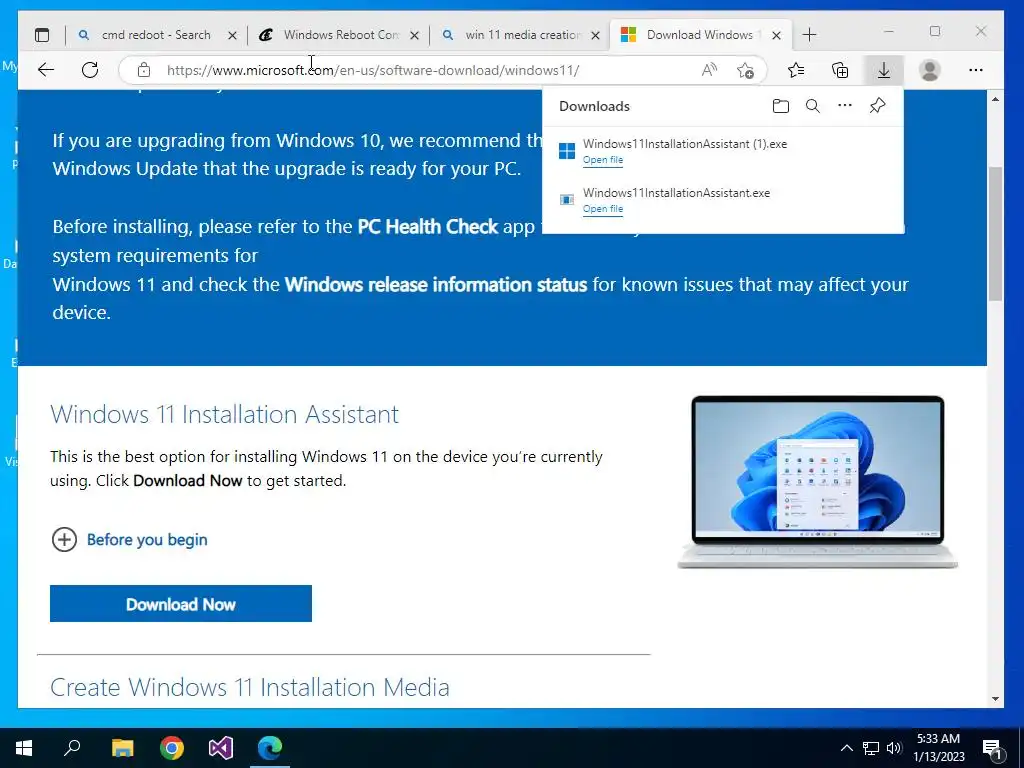Click the Download Now button
Image resolution: width=1024 pixels, height=768 pixels.
click(181, 603)
